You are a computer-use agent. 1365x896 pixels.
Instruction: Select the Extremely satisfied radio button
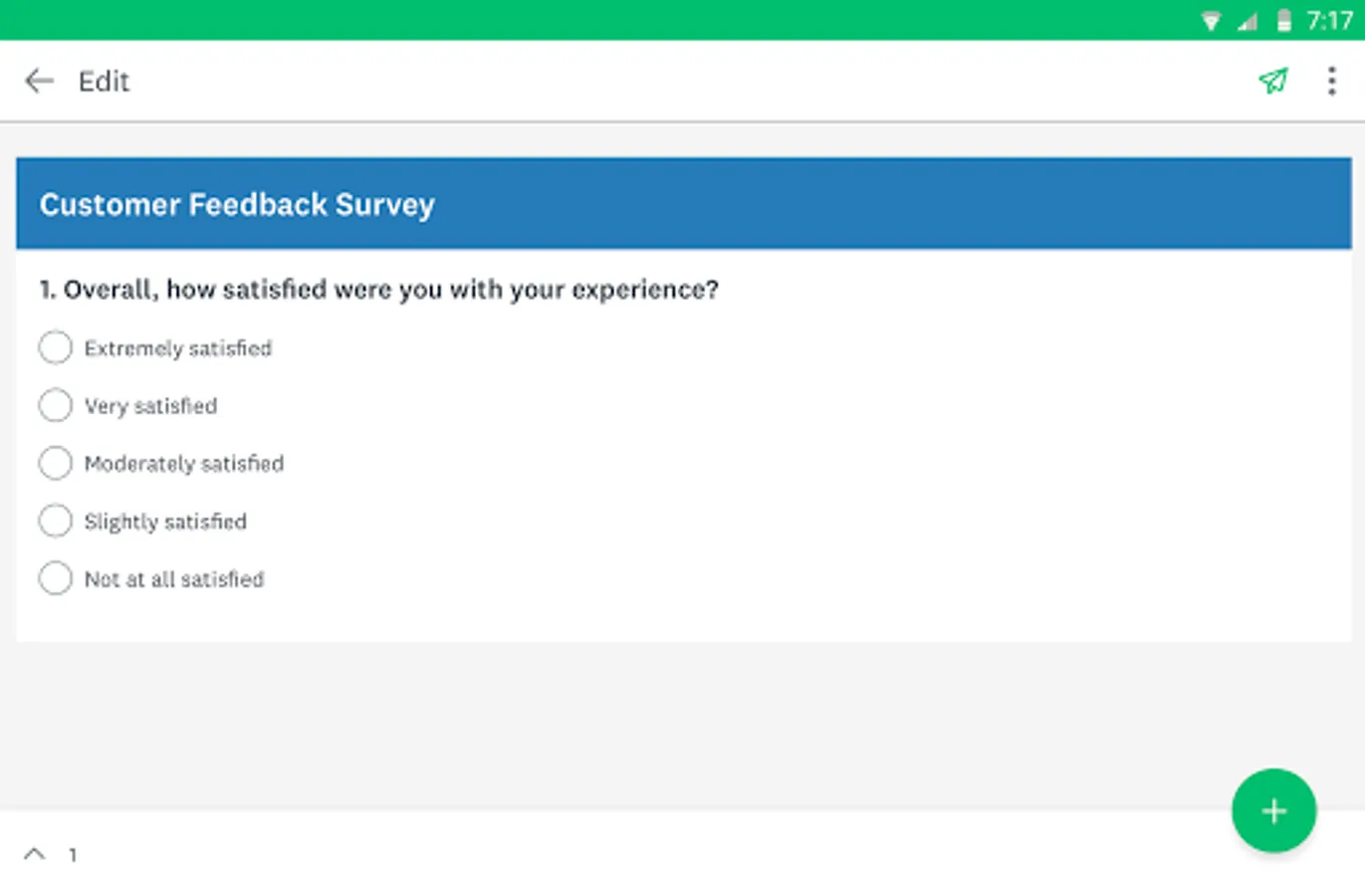[56, 347]
